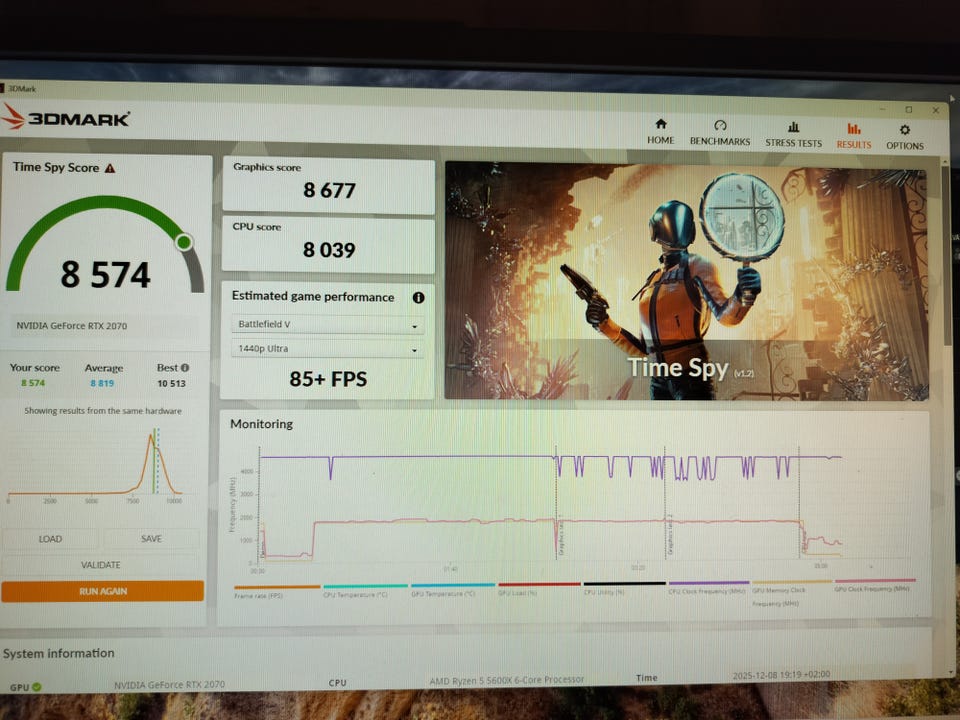Image resolution: width=960 pixels, height=720 pixels.
Task: Toggle GPU Load legend entry
Action: click(x=539, y=589)
